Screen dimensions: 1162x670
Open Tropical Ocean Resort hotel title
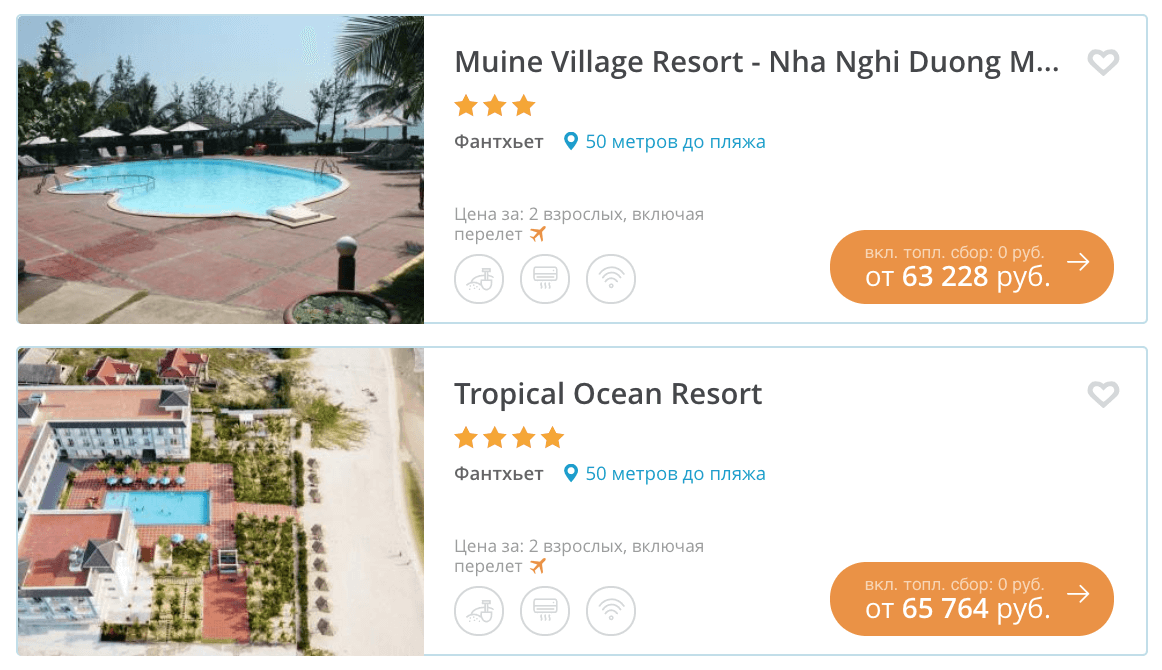point(608,394)
